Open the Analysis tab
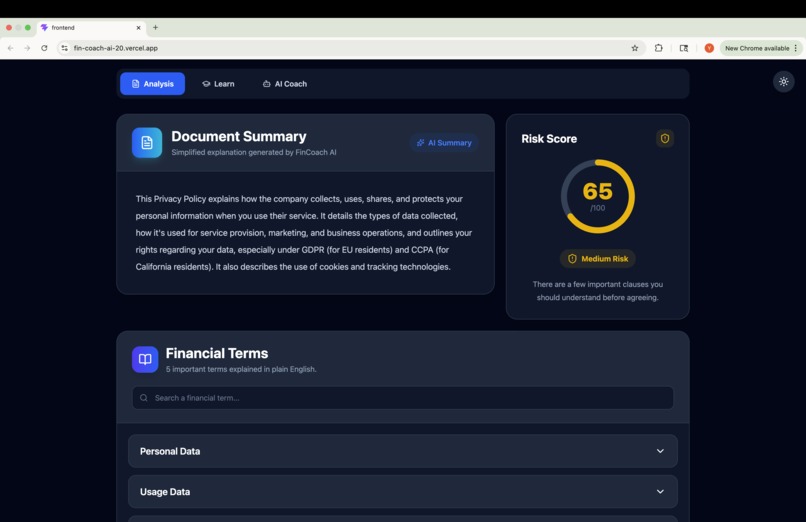This screenshot has width=806, height=522. pyautogui.click(x=152, y=84)
